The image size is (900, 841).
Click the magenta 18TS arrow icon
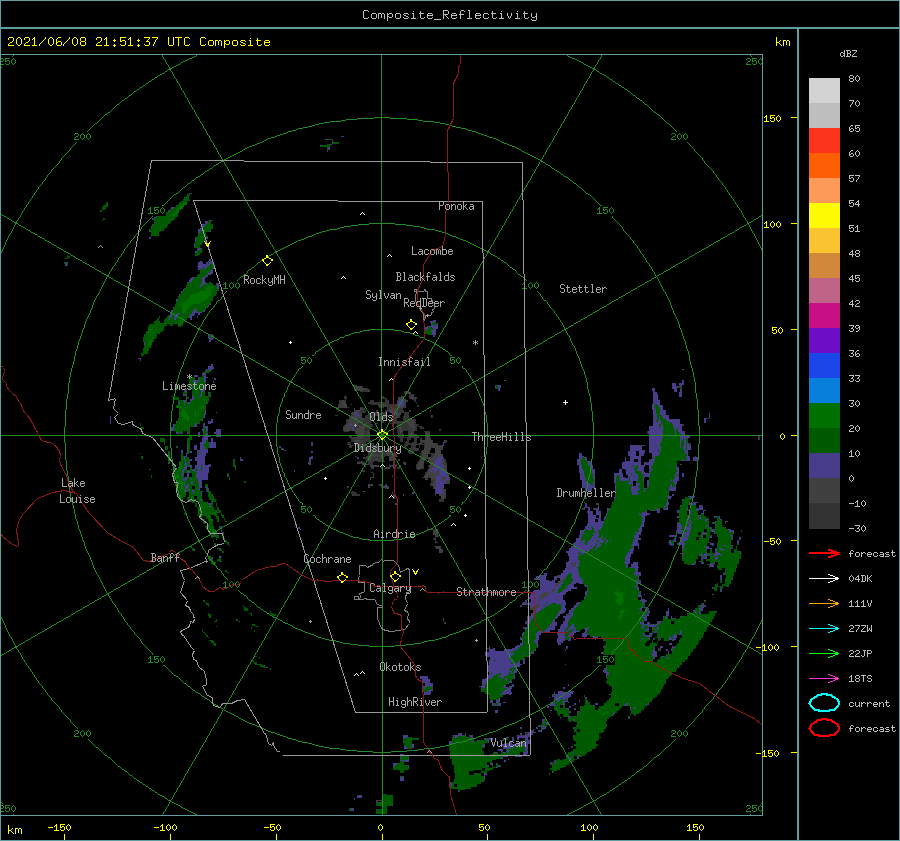point(824,679)
